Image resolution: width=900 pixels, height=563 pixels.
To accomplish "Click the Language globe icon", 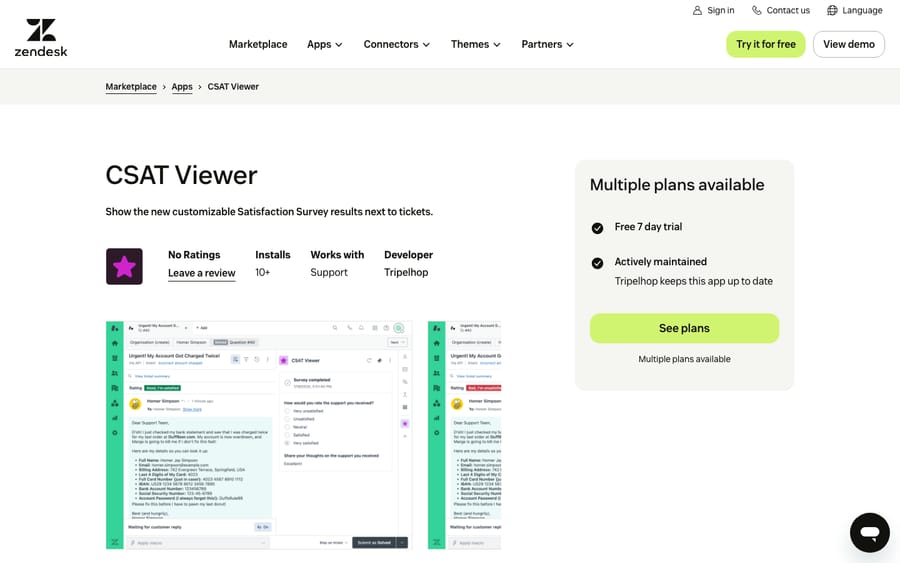I will (832, 10).
